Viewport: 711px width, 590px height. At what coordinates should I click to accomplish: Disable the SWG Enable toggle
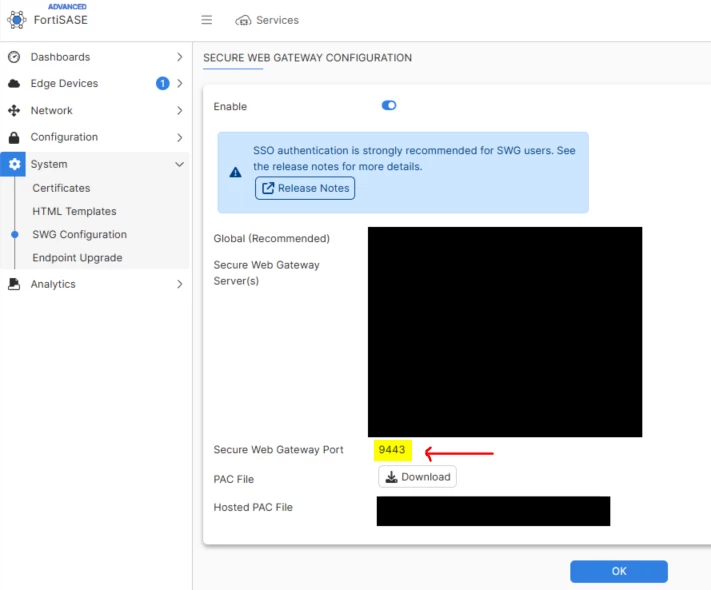coord(389,106)
